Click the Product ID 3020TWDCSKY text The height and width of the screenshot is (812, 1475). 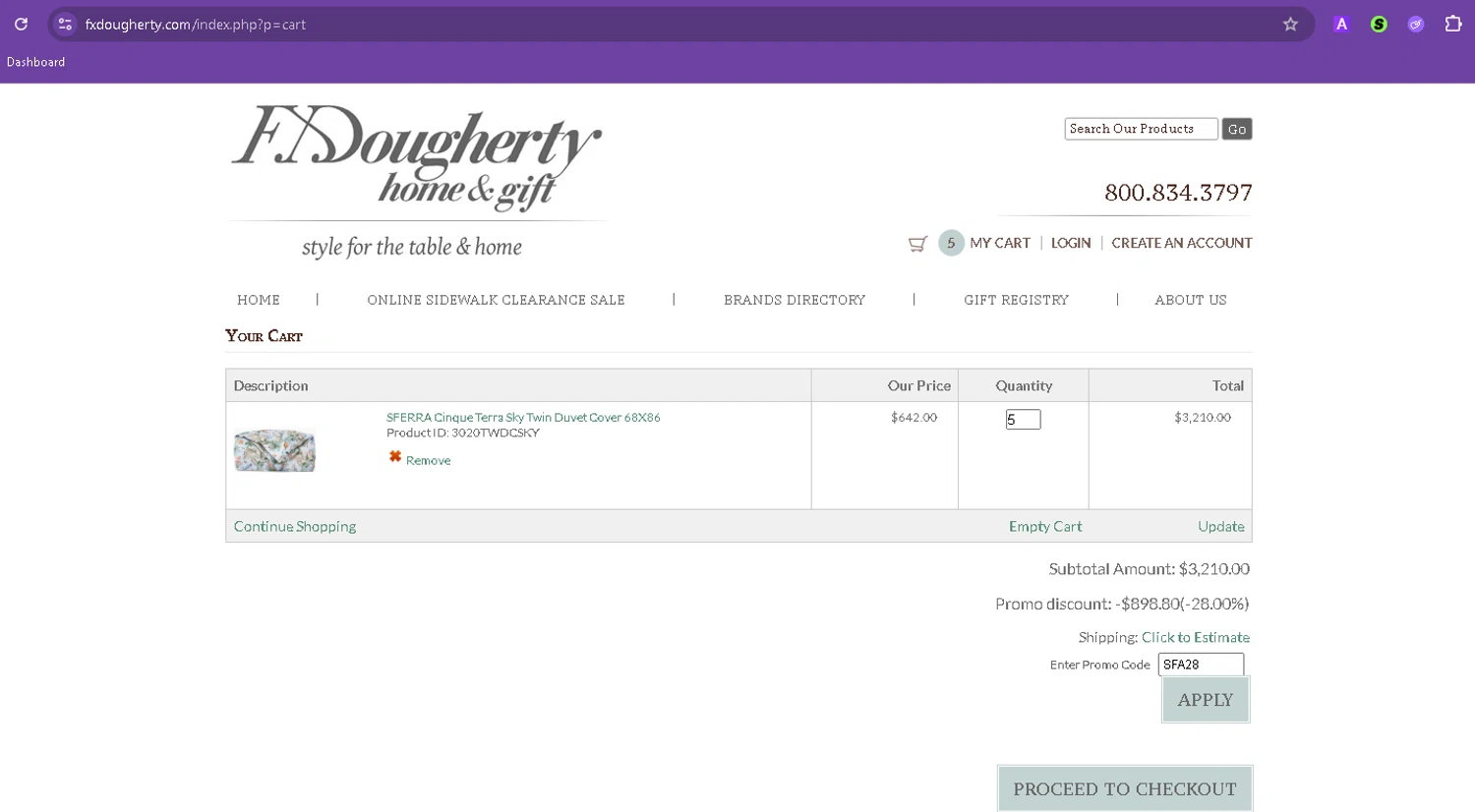463,433
